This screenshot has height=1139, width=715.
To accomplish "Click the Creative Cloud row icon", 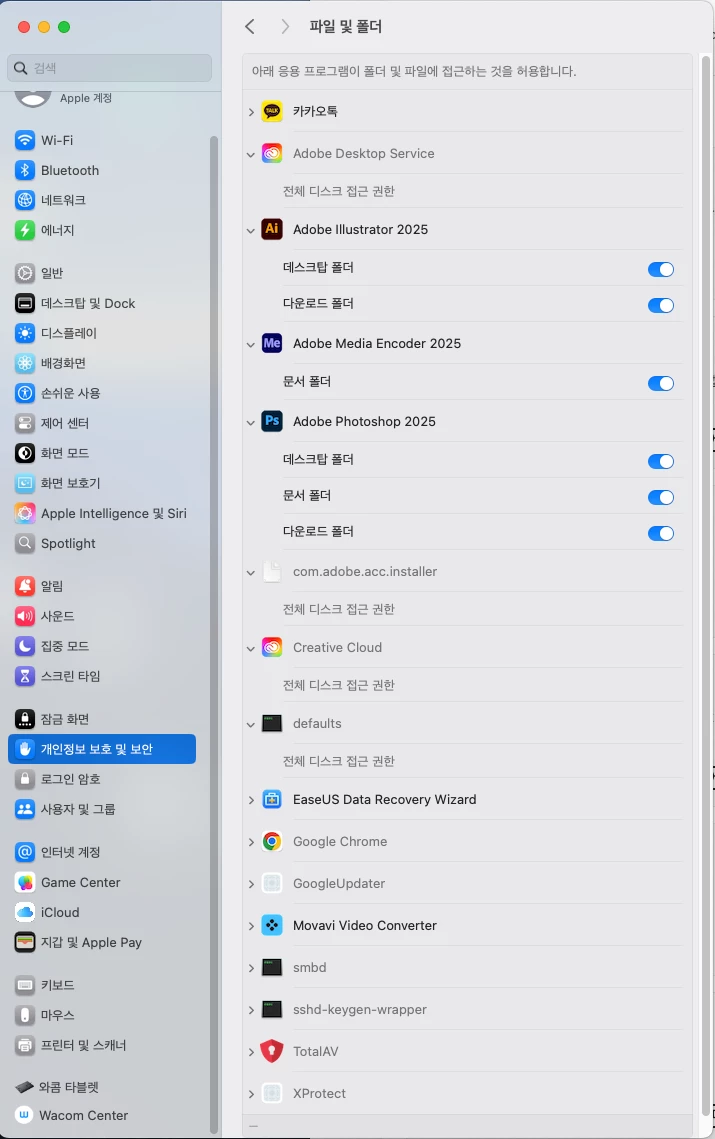I will [x=272, y=647].
